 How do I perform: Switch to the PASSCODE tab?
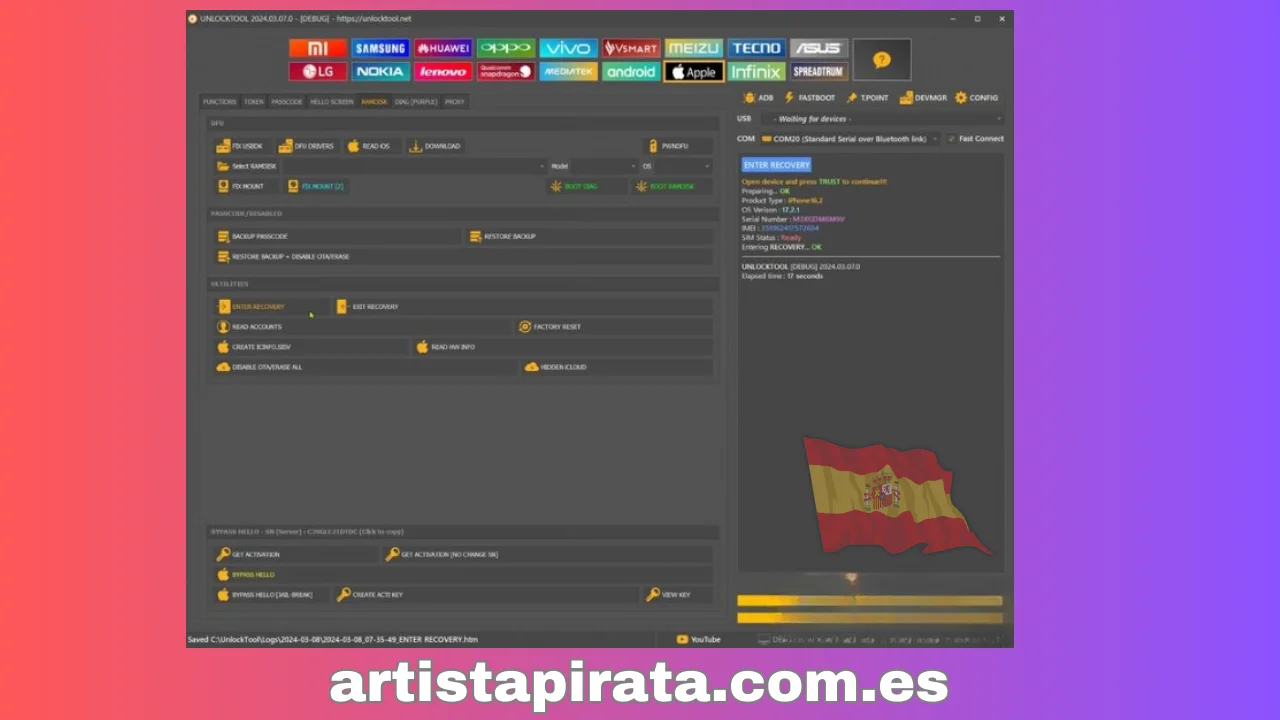pos(287,101)
